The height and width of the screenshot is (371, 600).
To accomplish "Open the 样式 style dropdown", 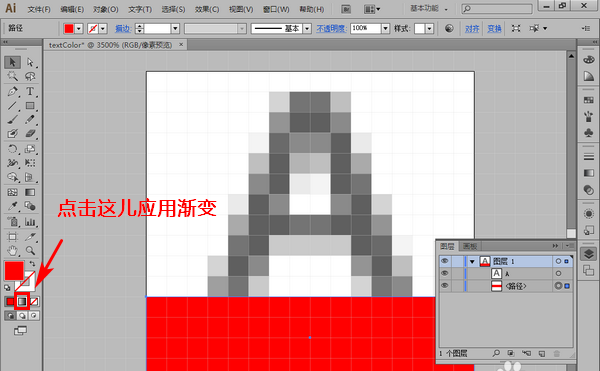I will 429,28.
